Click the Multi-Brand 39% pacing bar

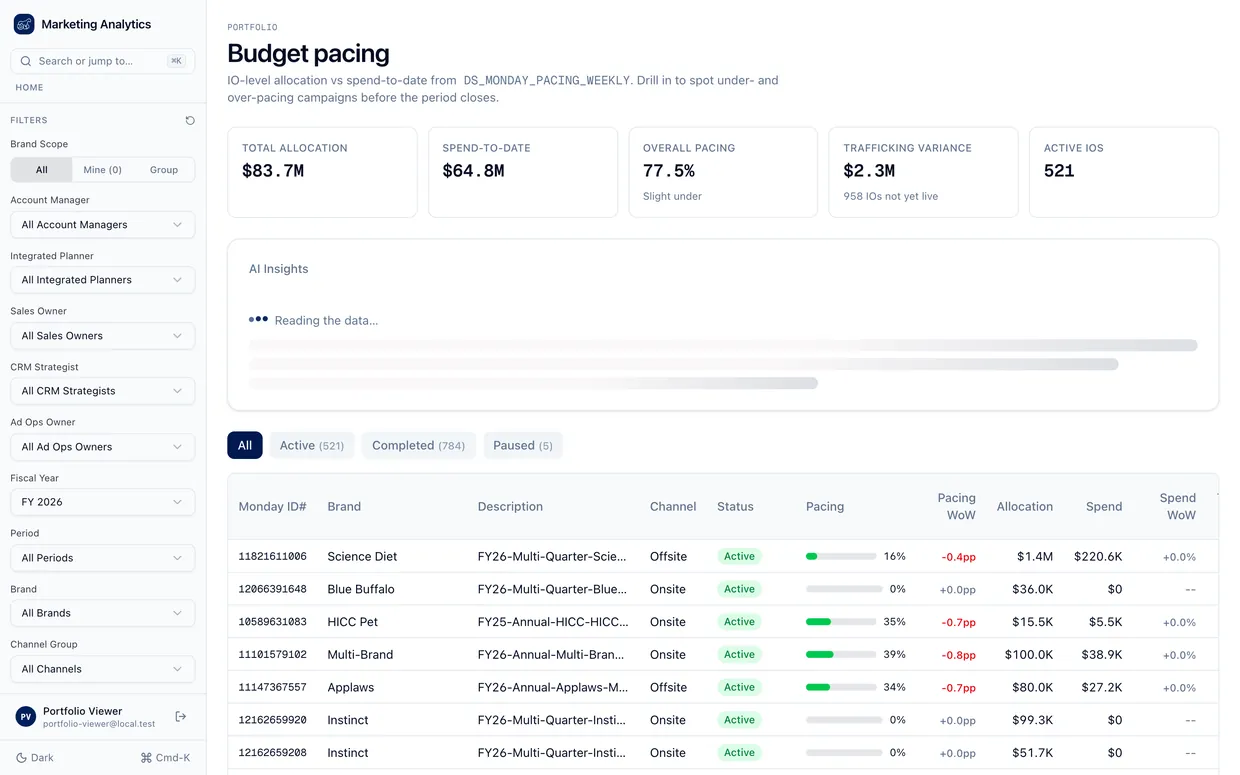pos(841,655)
